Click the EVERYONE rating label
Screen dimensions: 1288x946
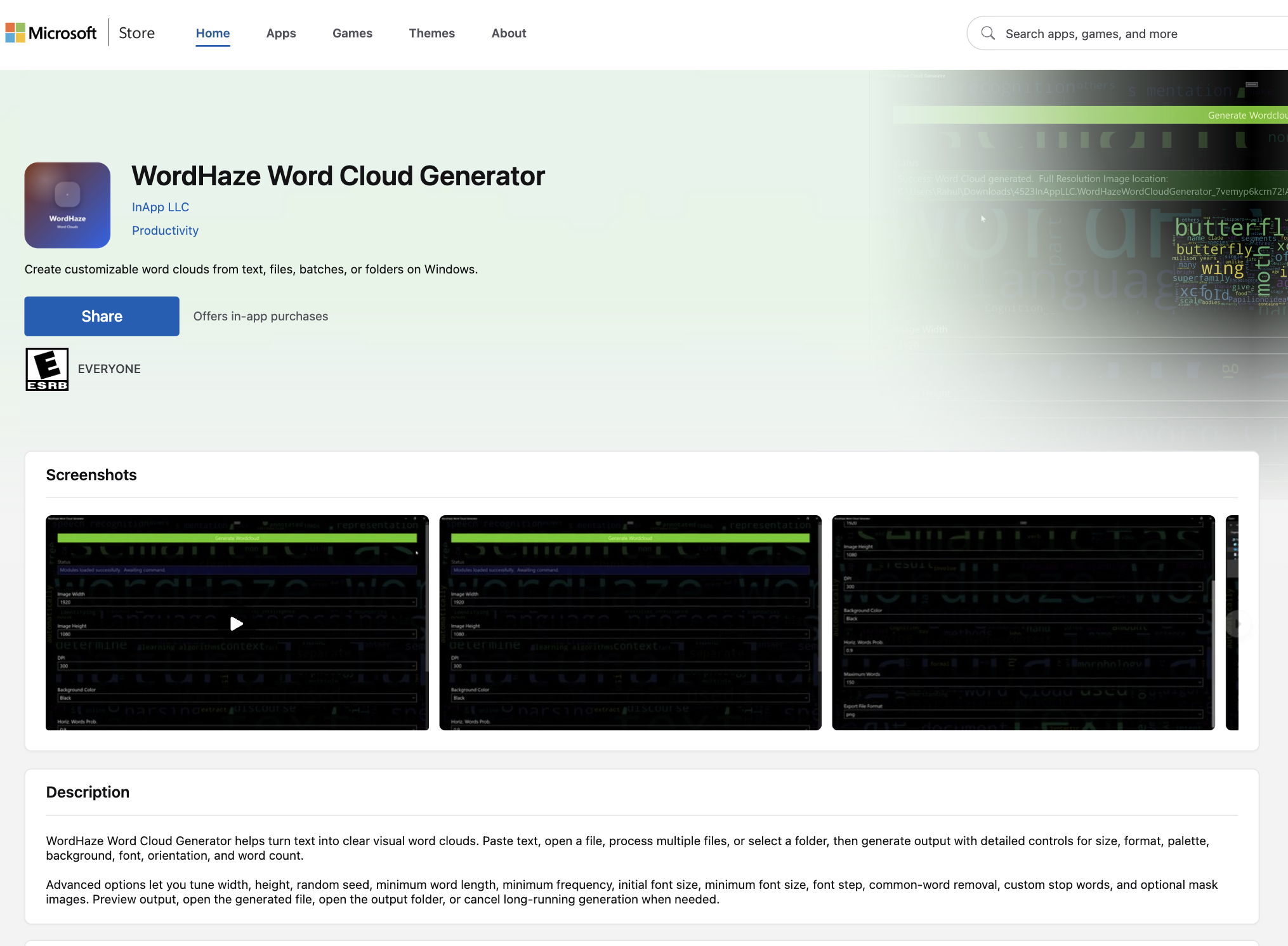[109, 369]
